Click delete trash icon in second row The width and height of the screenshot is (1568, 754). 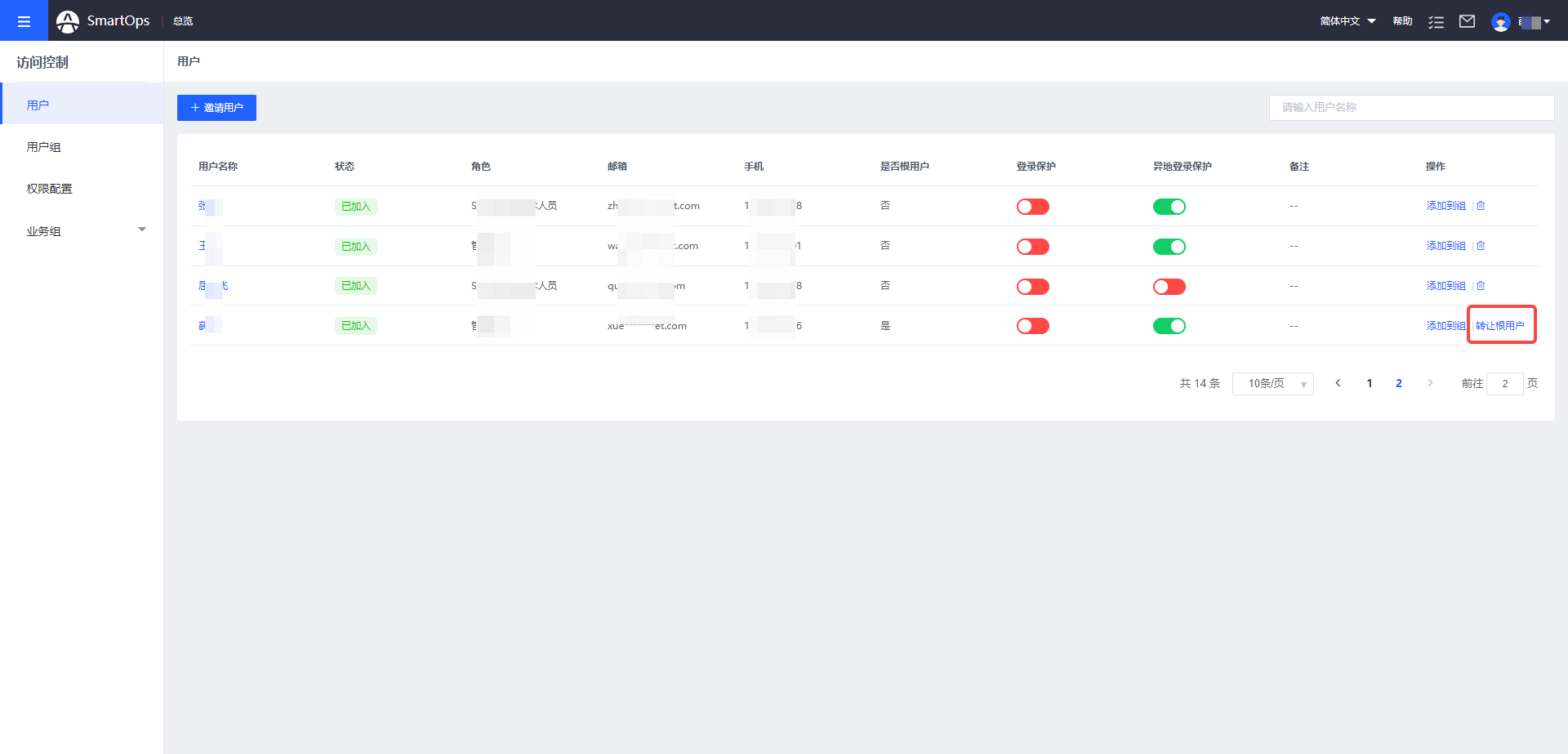pyautogui.click(x=1481, y=246)
